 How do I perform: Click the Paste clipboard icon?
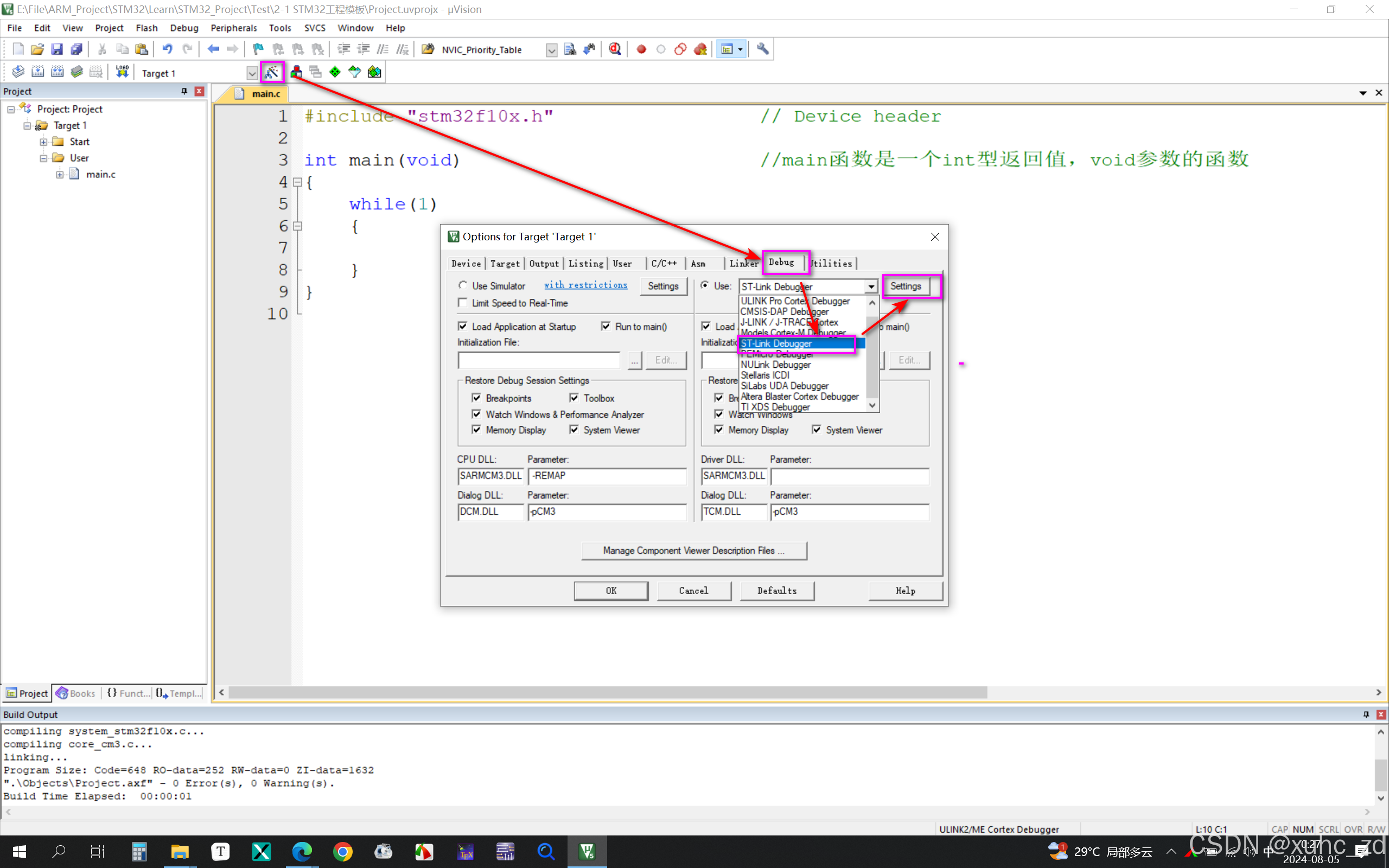coord(141,49)
